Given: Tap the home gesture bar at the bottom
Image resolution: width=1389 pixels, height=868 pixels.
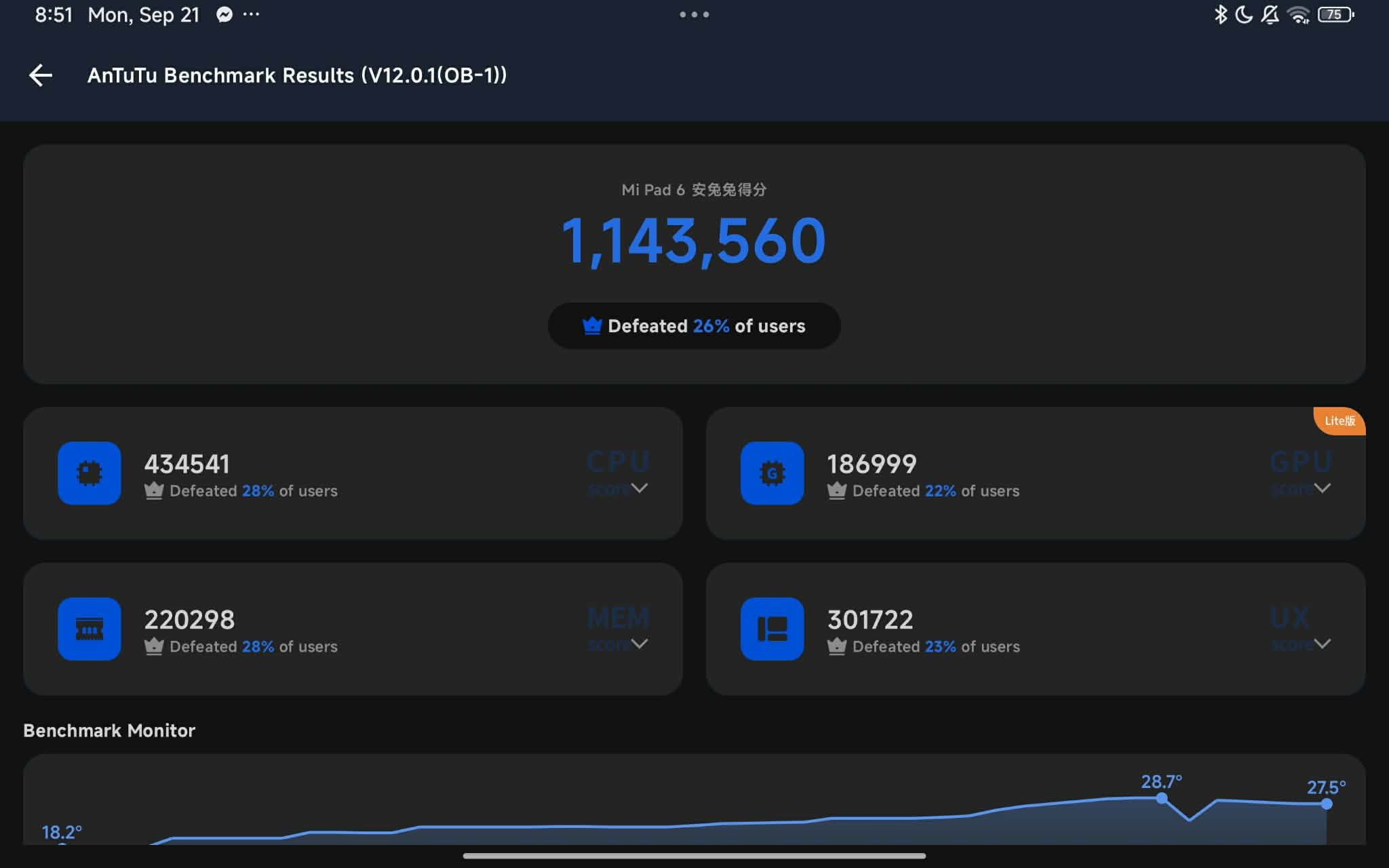Looking at the screenshot, I should [694, 856].
